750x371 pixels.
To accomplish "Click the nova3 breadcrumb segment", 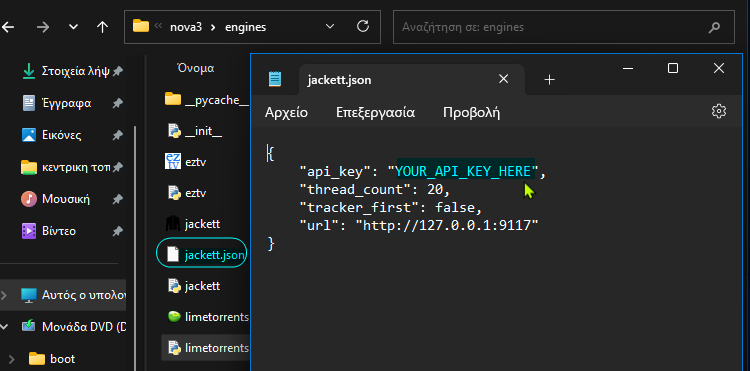I will [186, 27].
